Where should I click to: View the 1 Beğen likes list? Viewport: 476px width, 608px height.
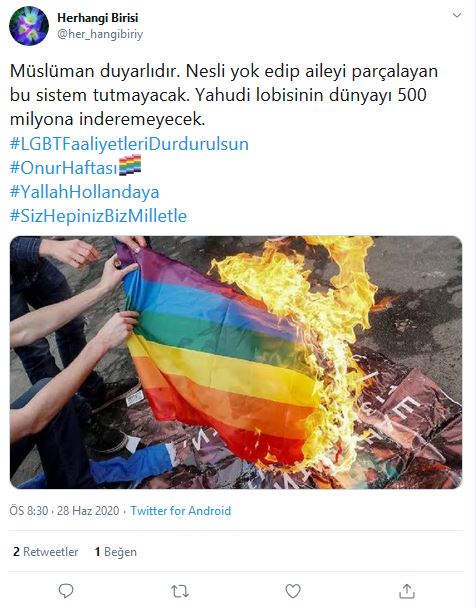point(116,552)
